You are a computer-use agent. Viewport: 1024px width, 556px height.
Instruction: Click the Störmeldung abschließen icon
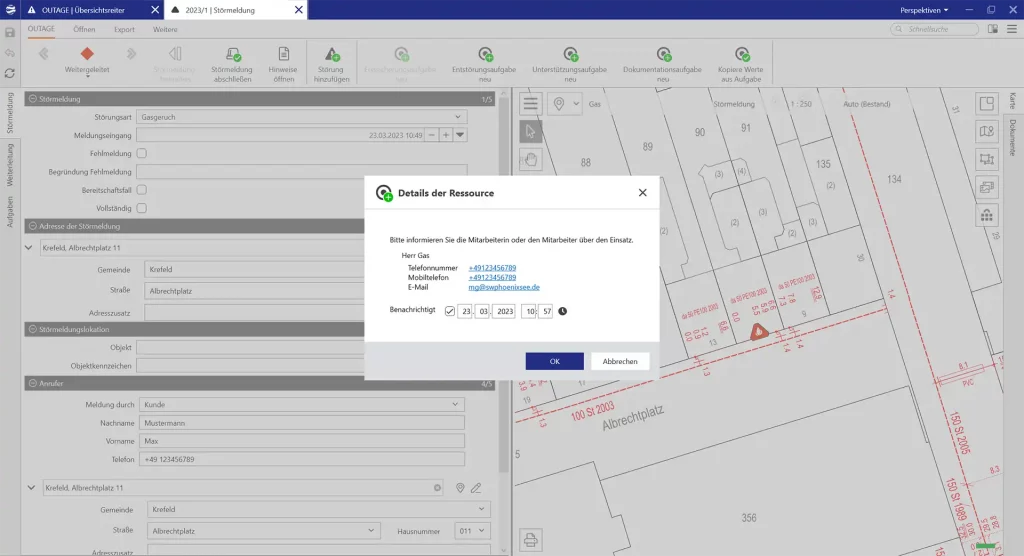(232, 55)
